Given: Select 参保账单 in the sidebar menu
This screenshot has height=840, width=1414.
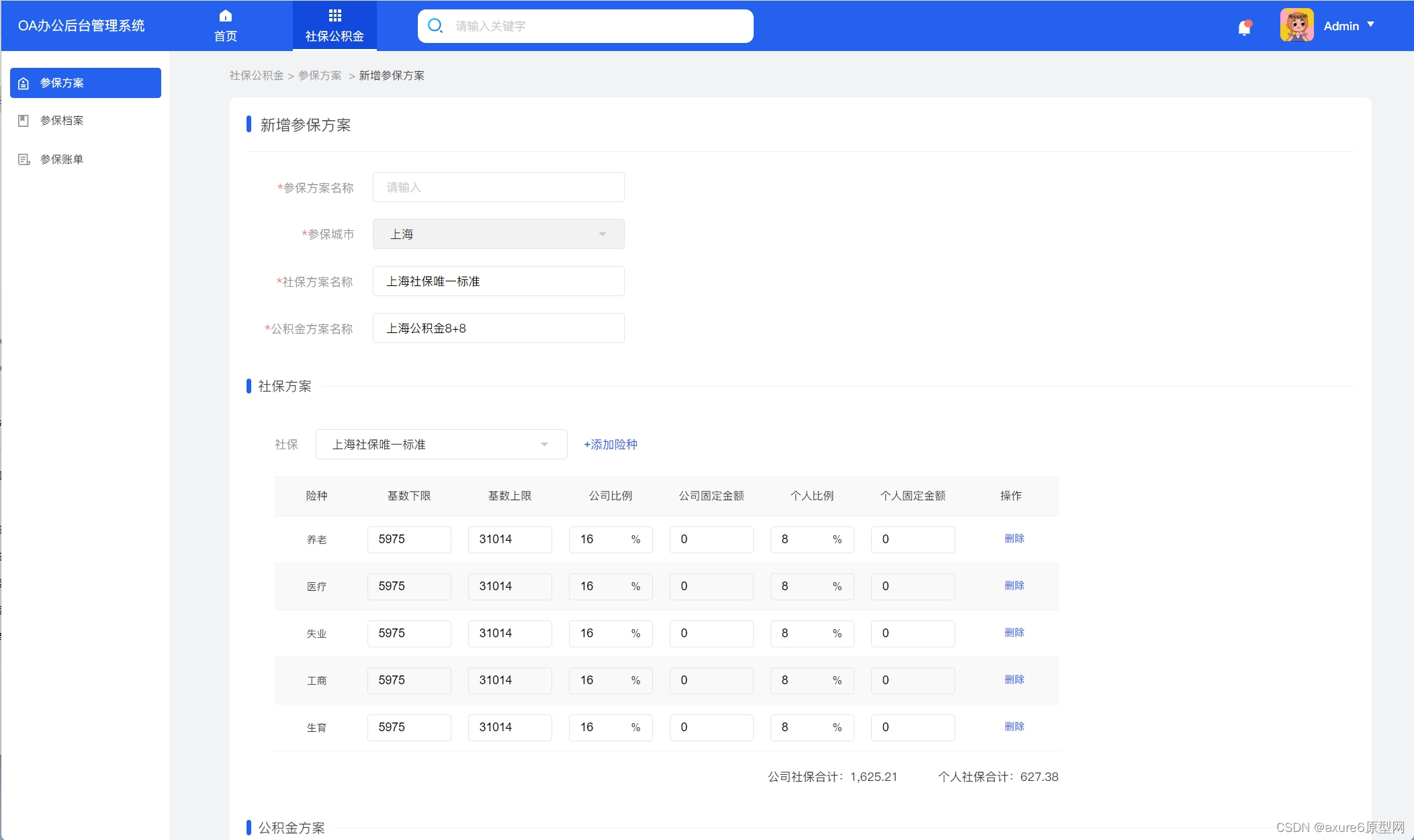Looking at the screenshot, I should (x=61, y=159).
